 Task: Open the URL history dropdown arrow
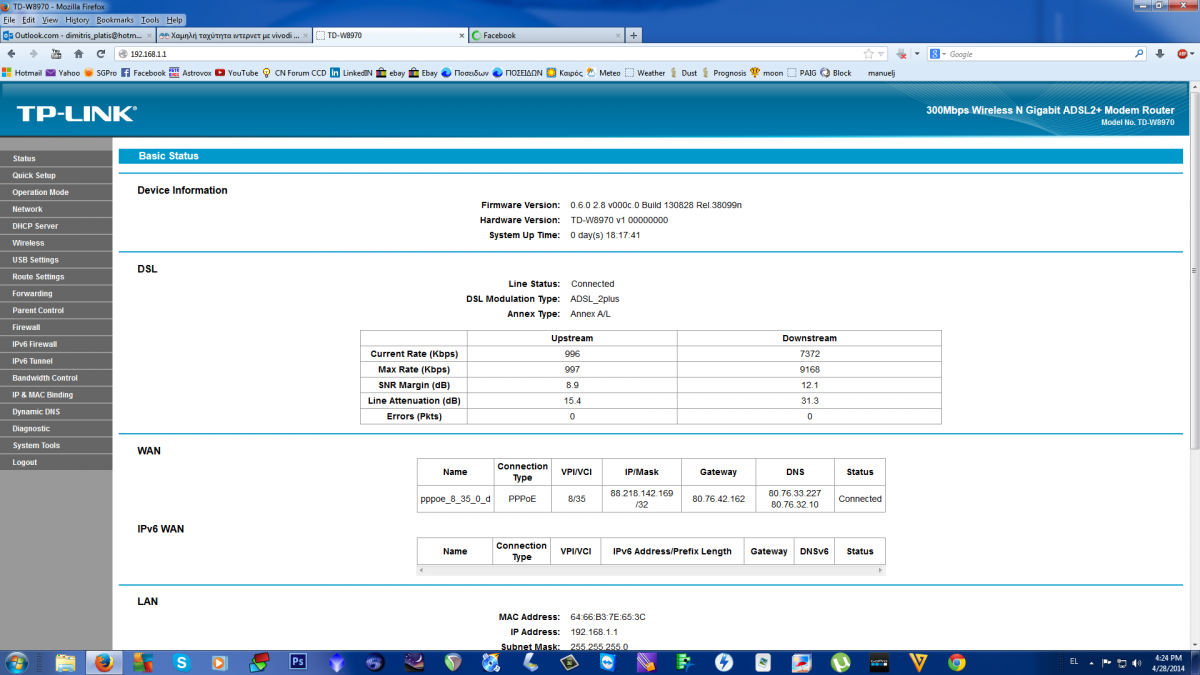coord(881,54)
